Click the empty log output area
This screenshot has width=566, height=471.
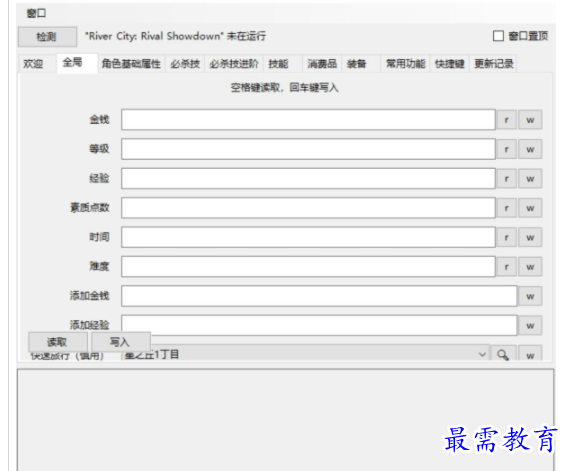pos(285,420)
